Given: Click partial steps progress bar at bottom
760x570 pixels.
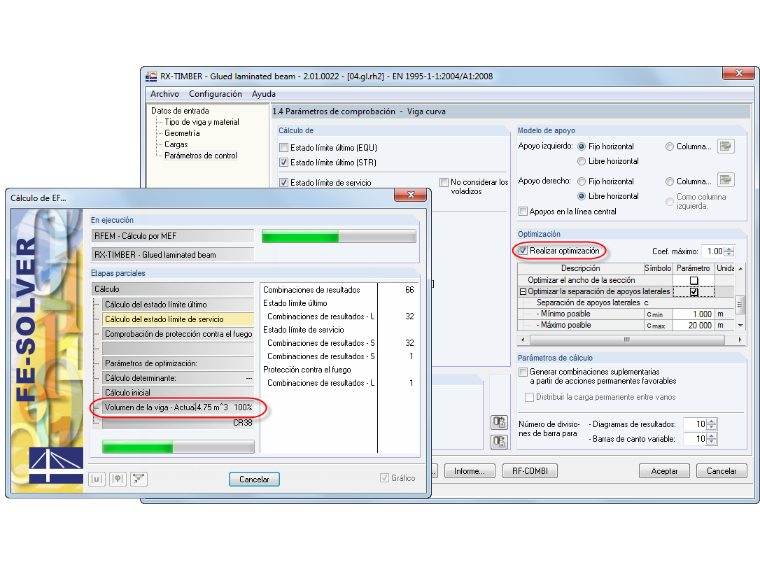Looking at the screenshot, I should [178, 446].
